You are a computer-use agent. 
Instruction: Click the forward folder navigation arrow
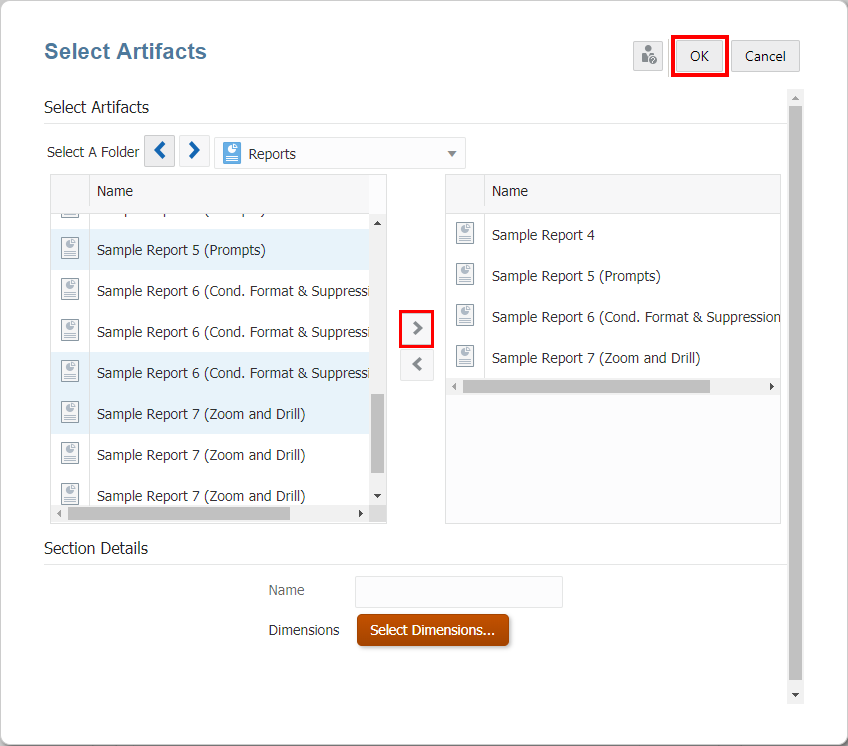coord(194,152)
